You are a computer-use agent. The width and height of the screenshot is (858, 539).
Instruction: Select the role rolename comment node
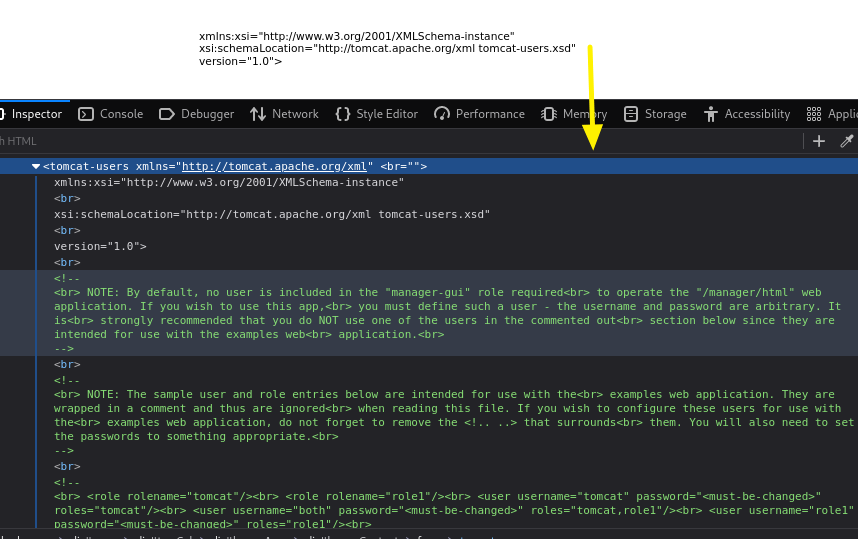[x=454, y=503]
